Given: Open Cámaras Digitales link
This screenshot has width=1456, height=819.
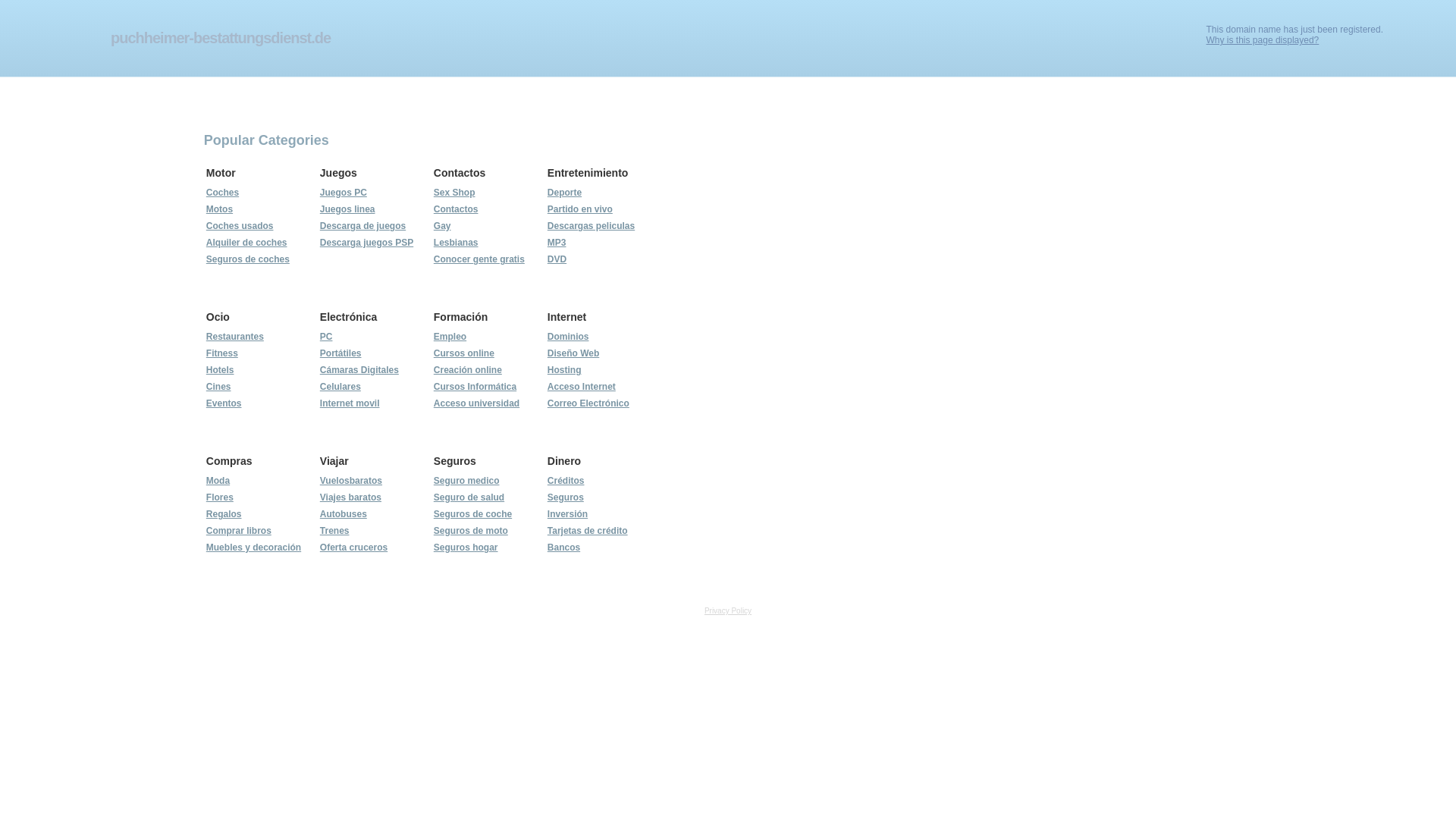Looking at the screenshot, I should [x=359, y=370].
